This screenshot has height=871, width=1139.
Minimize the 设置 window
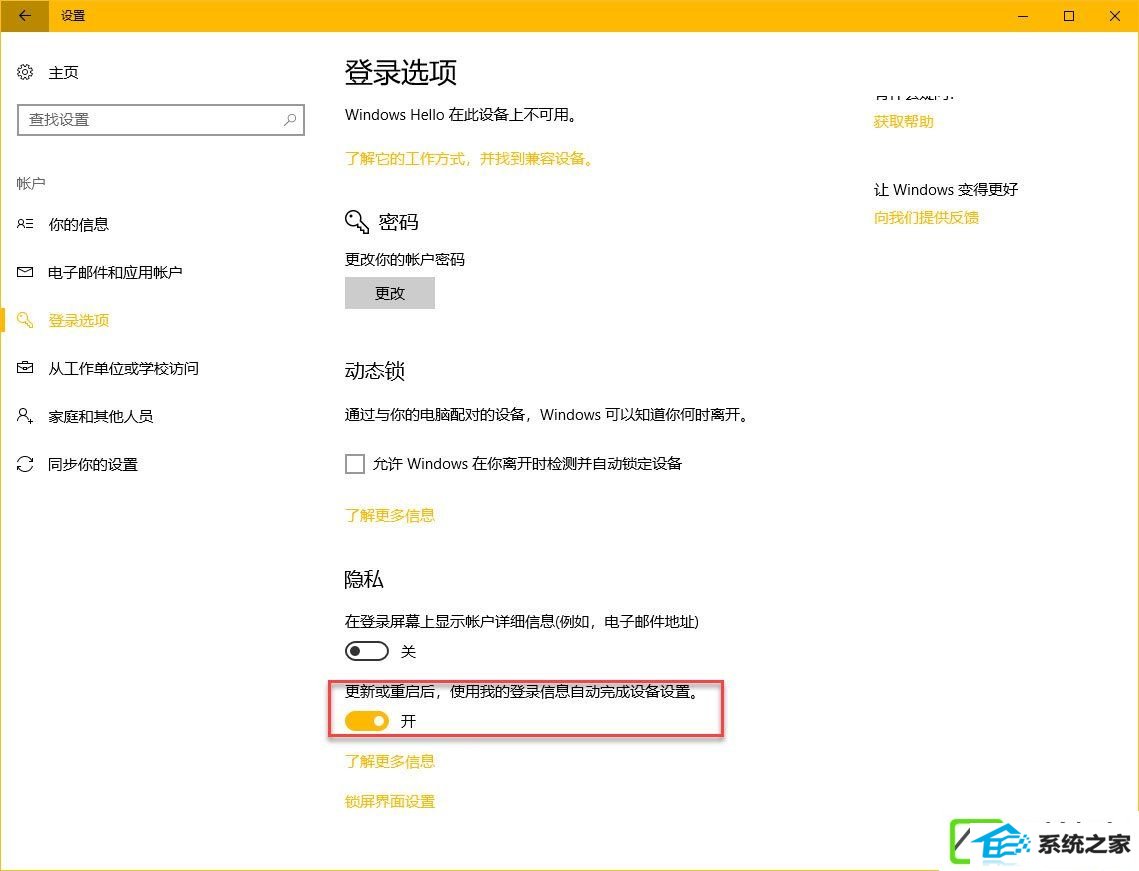1023,15
